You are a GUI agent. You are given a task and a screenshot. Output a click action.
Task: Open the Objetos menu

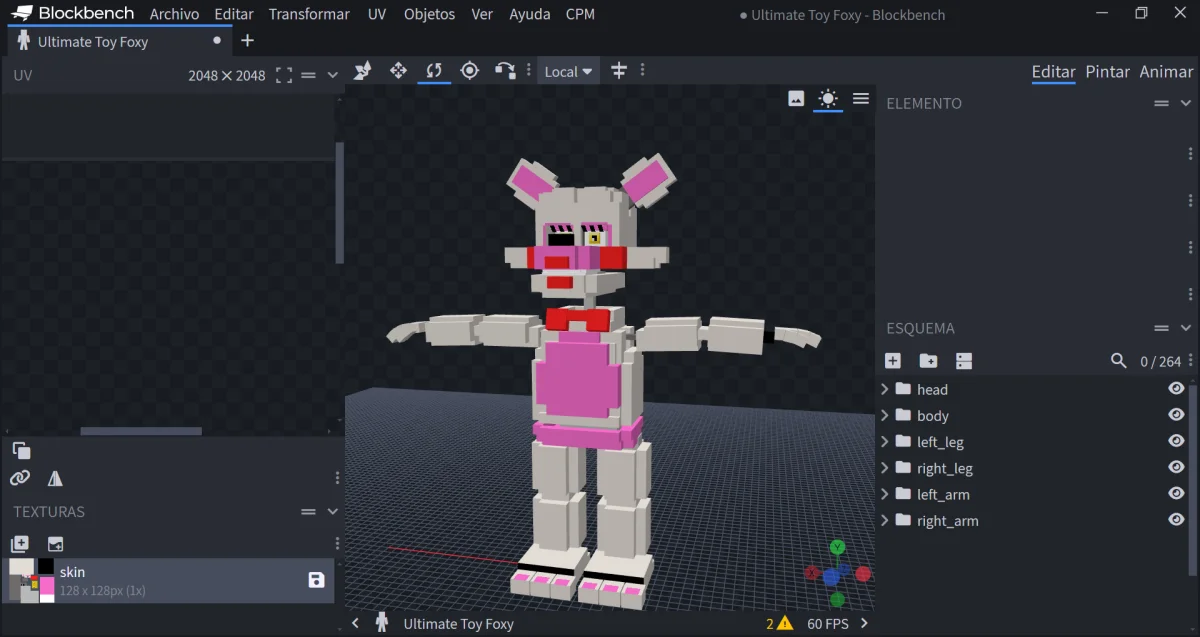click(429, 14)
